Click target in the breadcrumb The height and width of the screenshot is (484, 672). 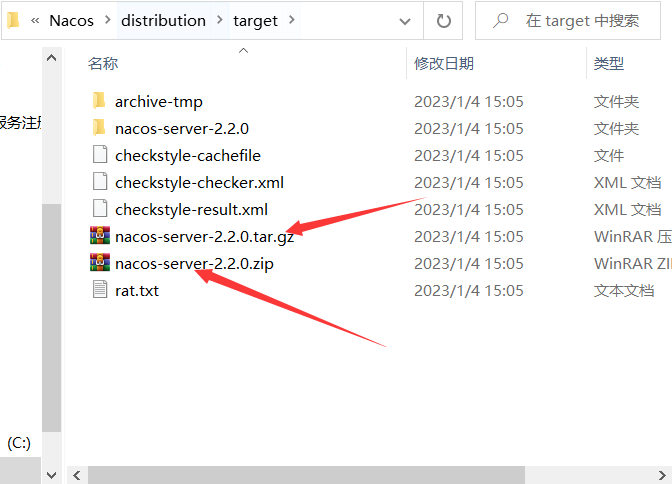pyautogui.click(x=255, y=21)
